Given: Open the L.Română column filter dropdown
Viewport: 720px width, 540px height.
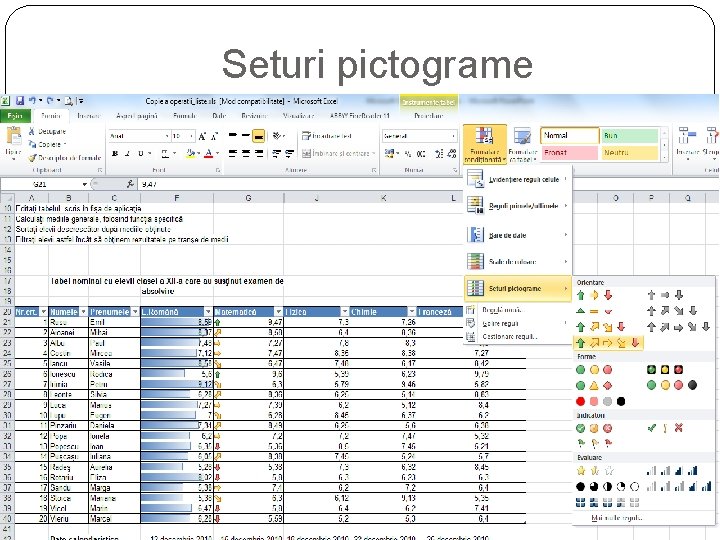Looking at the screenshot, I should click(x=208, y=312).
